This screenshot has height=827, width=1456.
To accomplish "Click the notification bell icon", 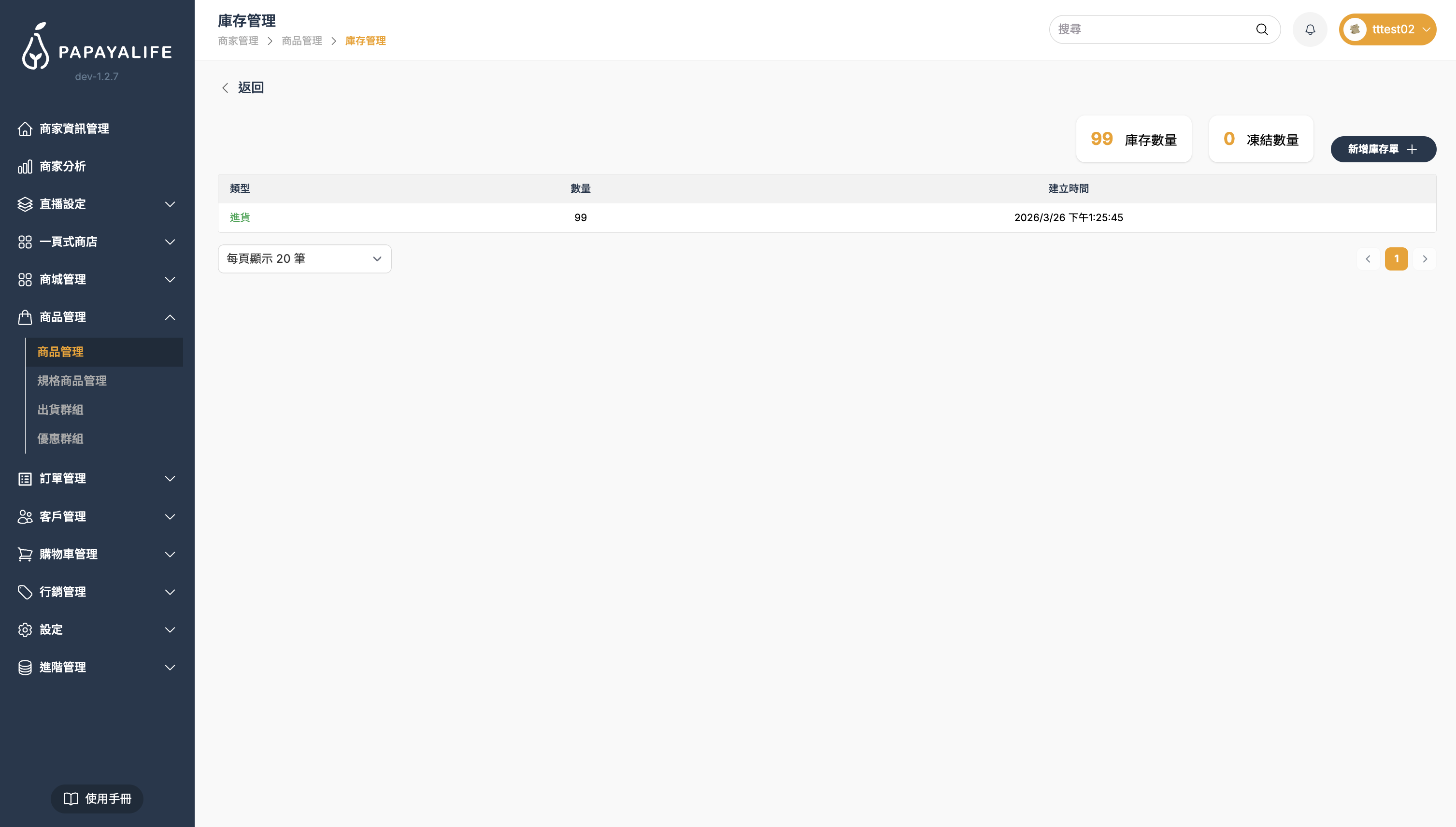I will coord(1310,29).
